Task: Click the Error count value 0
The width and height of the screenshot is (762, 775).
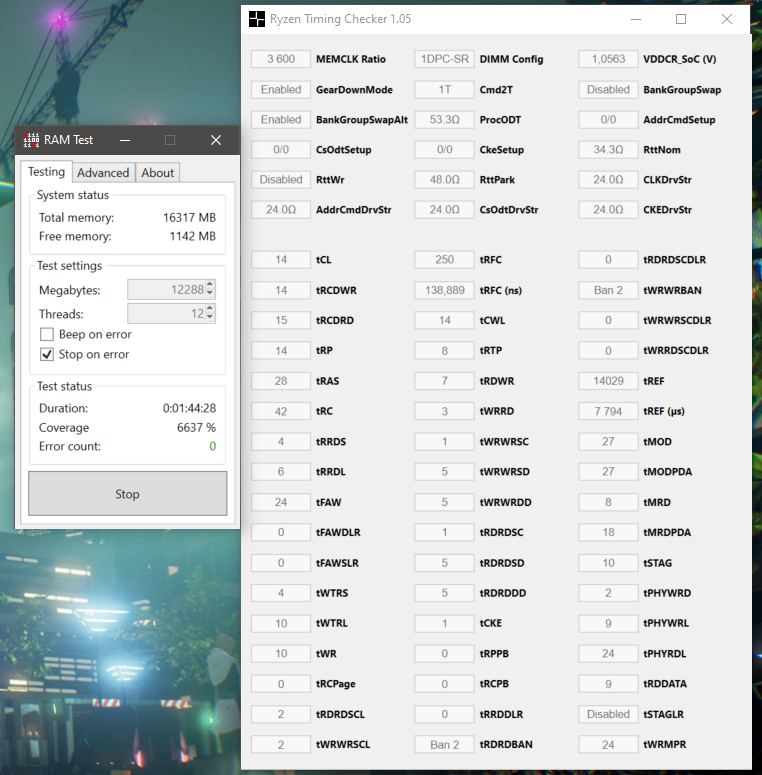Action: pos(212,446)
